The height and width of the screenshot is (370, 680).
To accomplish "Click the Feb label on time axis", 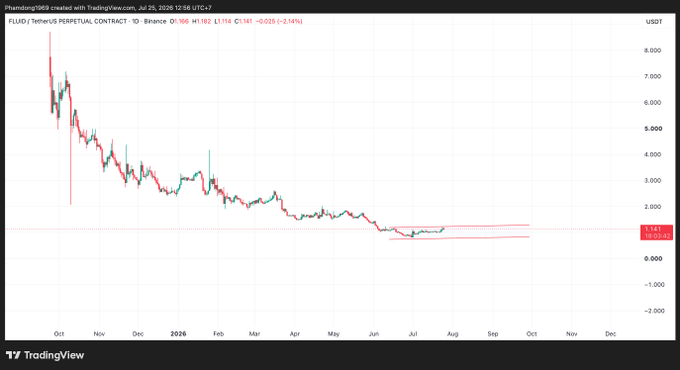I will point(219,334).
